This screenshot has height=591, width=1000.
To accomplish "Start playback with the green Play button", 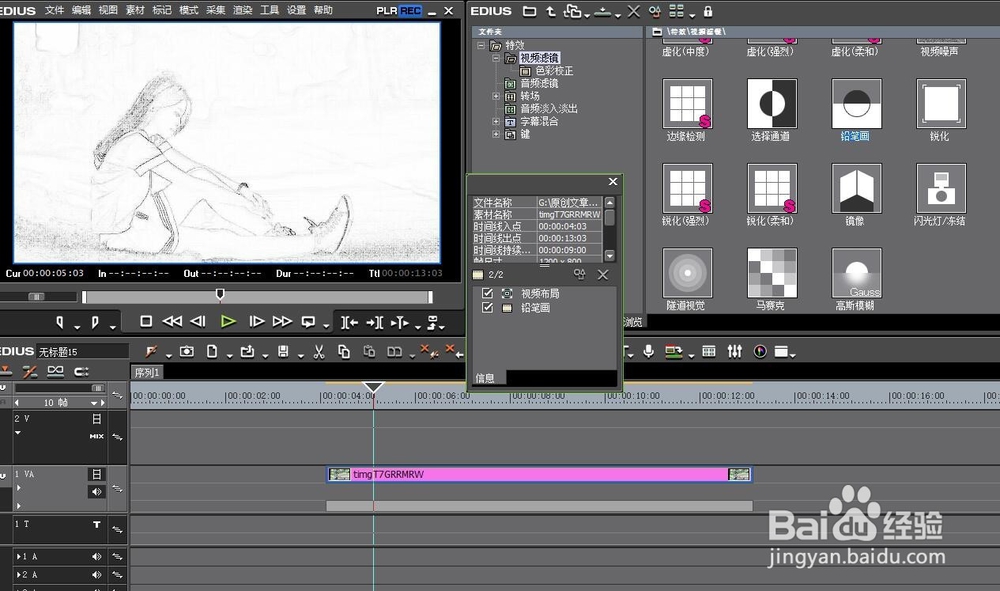I will coord(228,322).
